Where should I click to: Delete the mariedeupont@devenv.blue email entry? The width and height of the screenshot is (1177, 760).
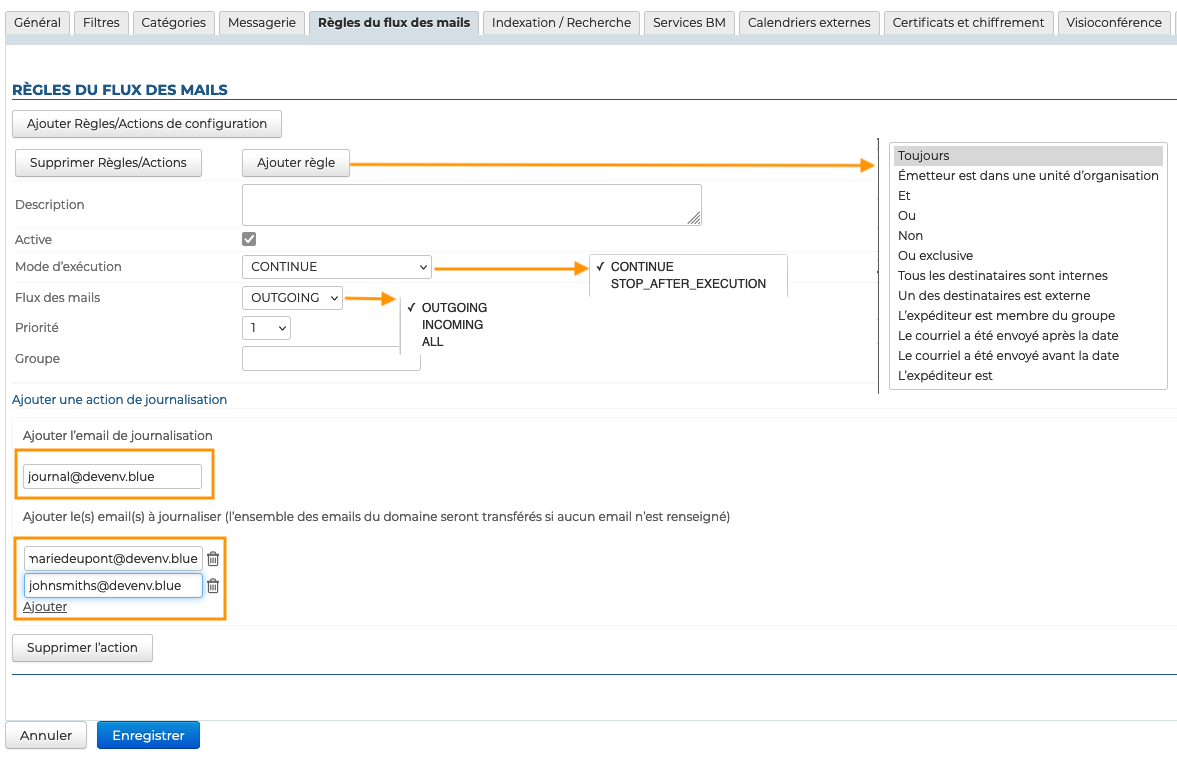[213, 558]
